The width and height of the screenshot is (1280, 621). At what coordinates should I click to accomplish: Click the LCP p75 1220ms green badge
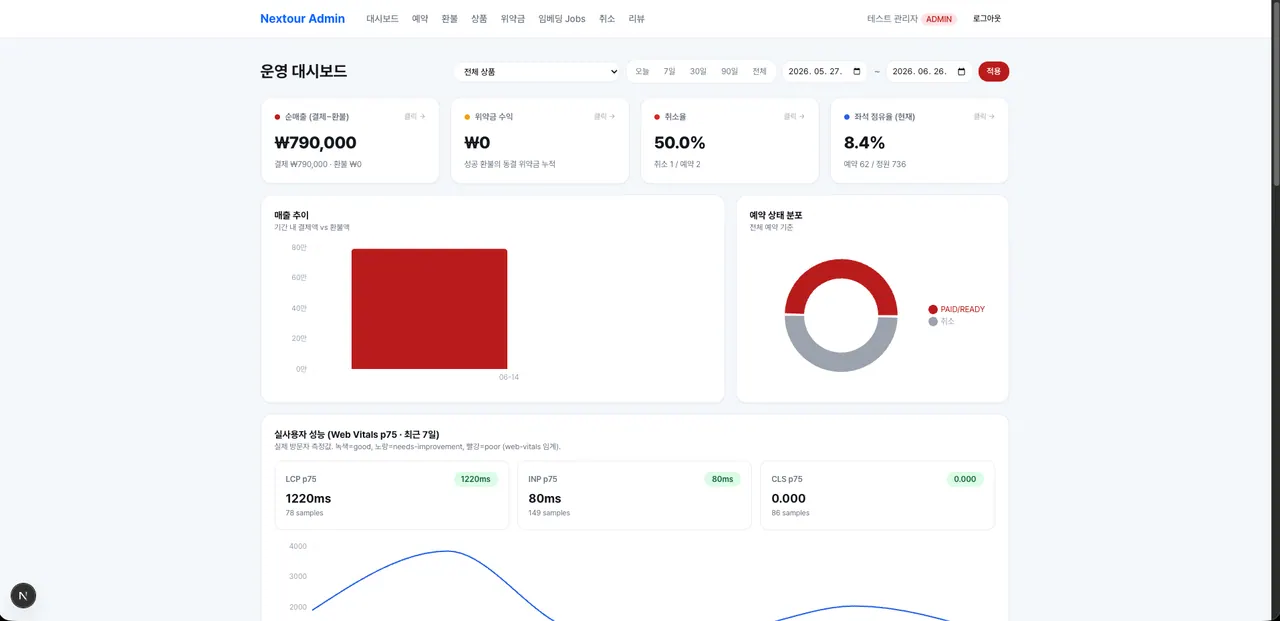coord(475,479)
